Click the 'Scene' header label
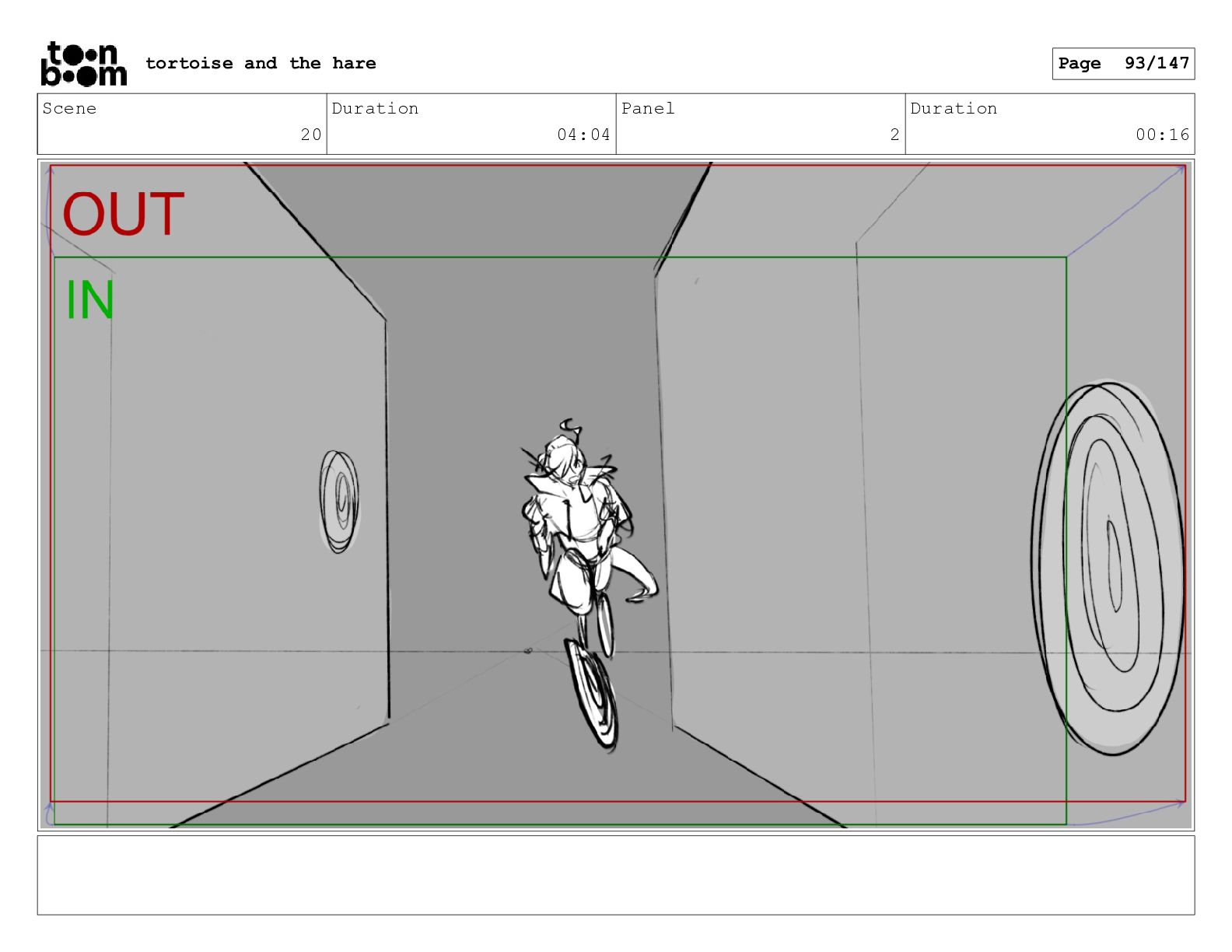1232x952 pixels. pyautogui.click(x=69, y=109)
